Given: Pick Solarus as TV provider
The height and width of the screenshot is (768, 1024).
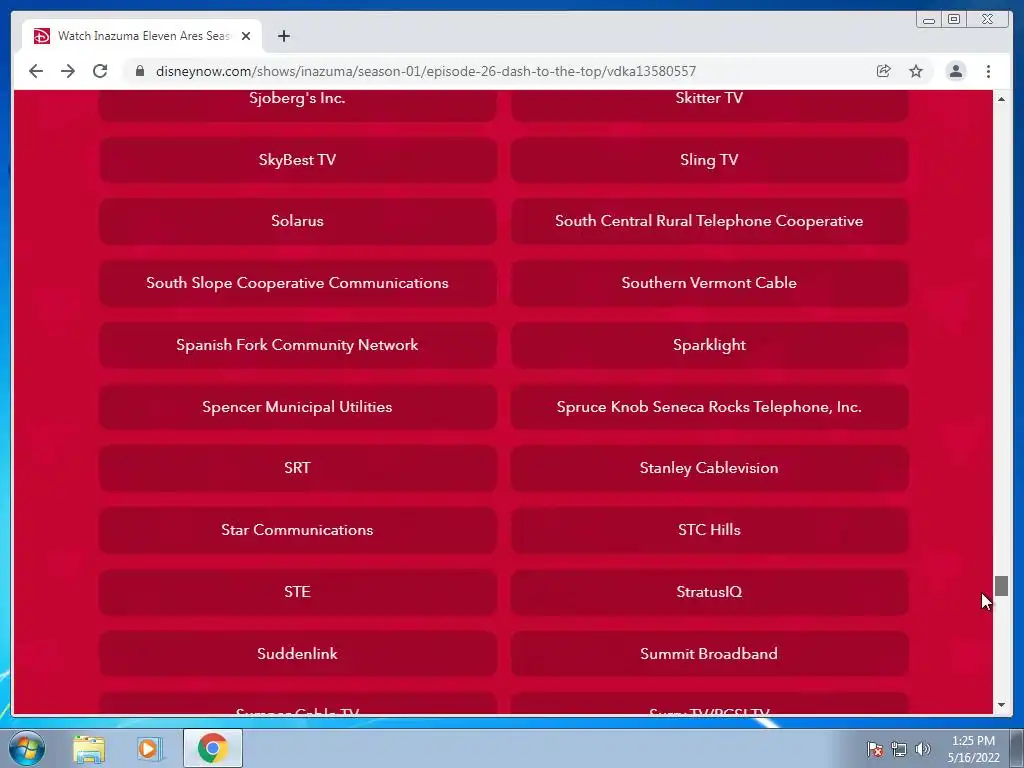Looking at the screenshot, I should tap(298, 221).
